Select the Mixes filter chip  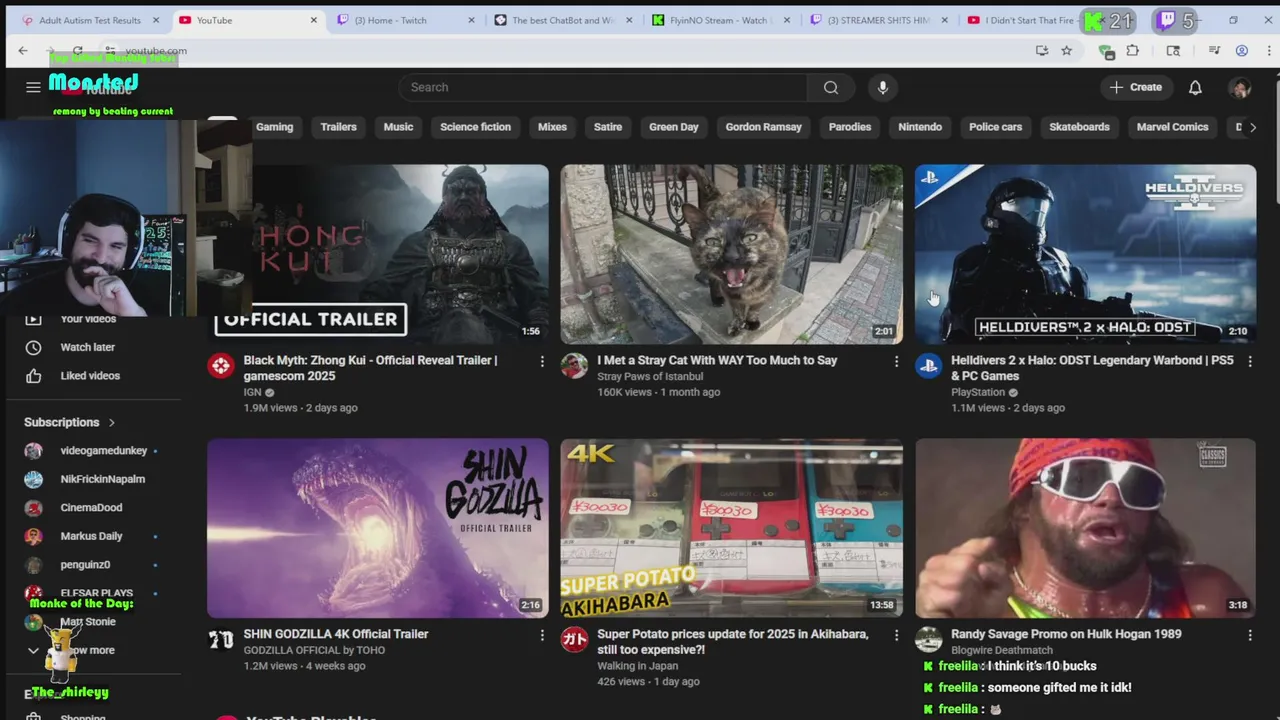click(x=552, y=127)
